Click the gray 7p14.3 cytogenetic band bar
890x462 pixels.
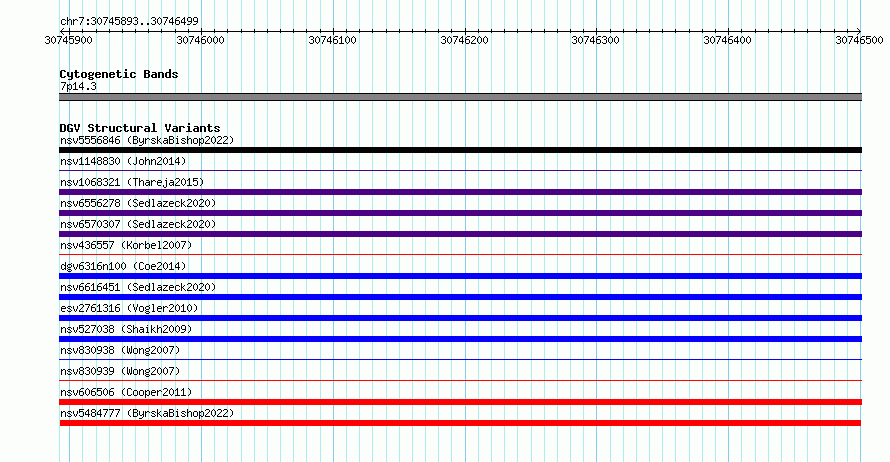(460, 97)
